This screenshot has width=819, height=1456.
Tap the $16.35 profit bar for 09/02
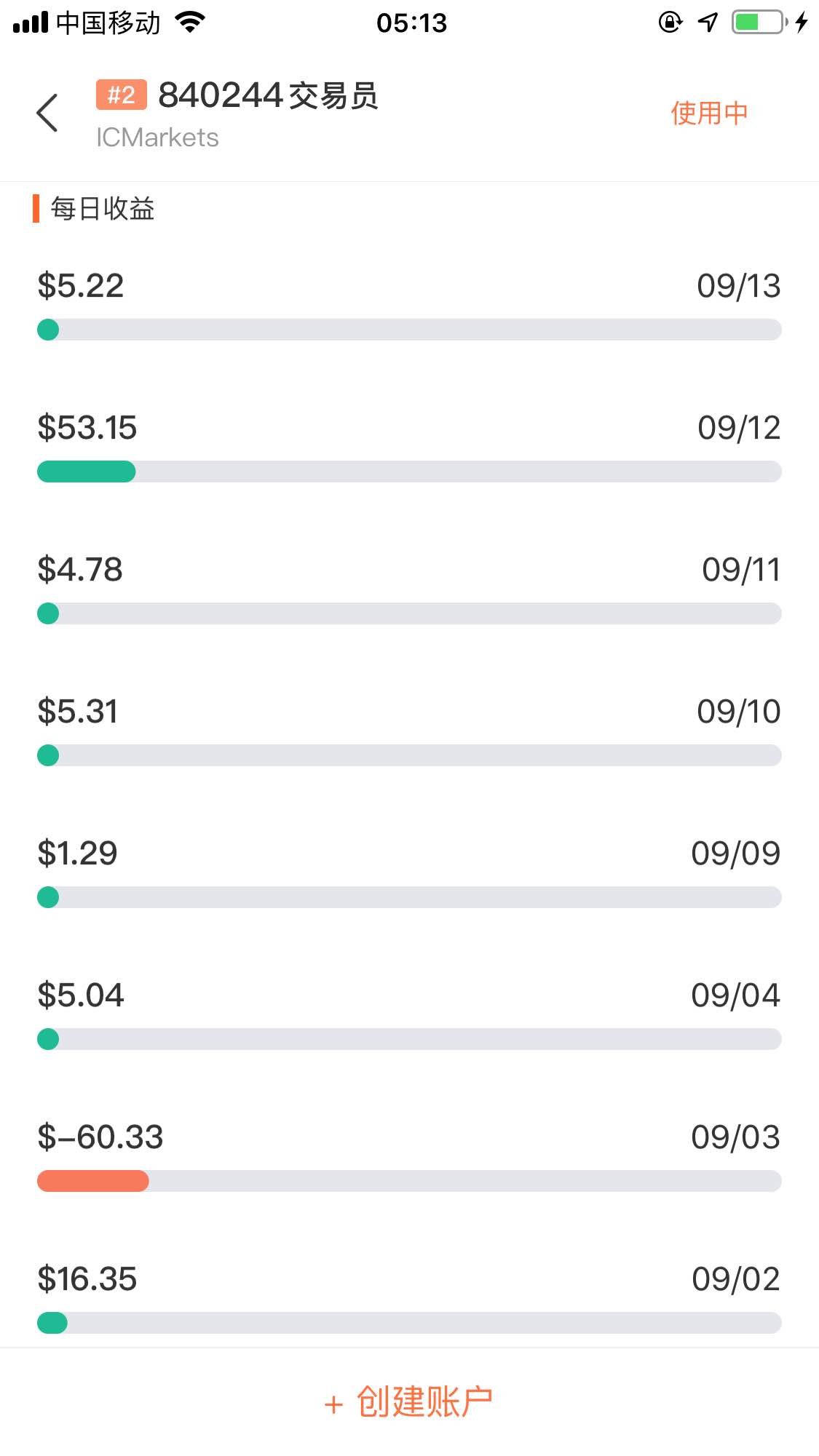pos(52,1323)
